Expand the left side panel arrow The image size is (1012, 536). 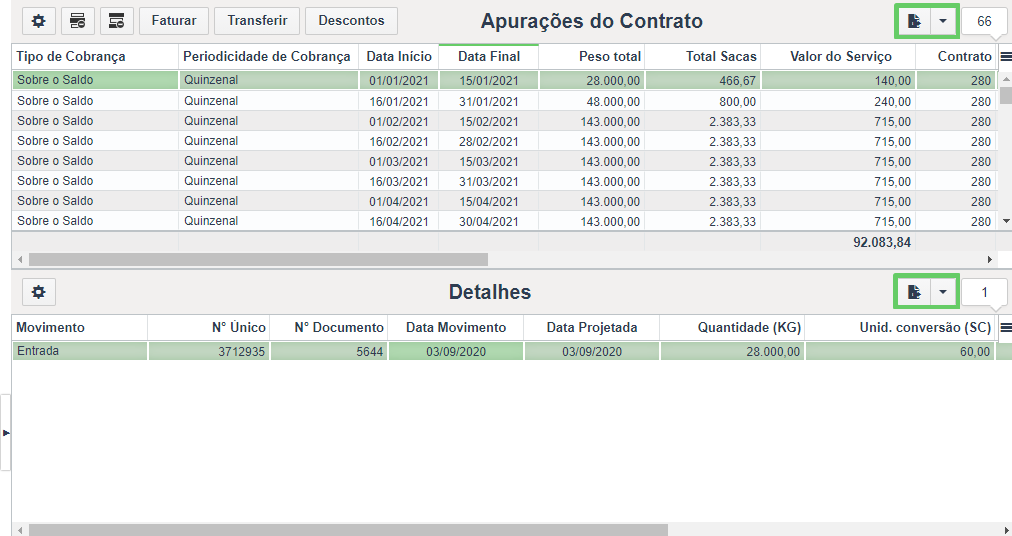tap(5, 433)
